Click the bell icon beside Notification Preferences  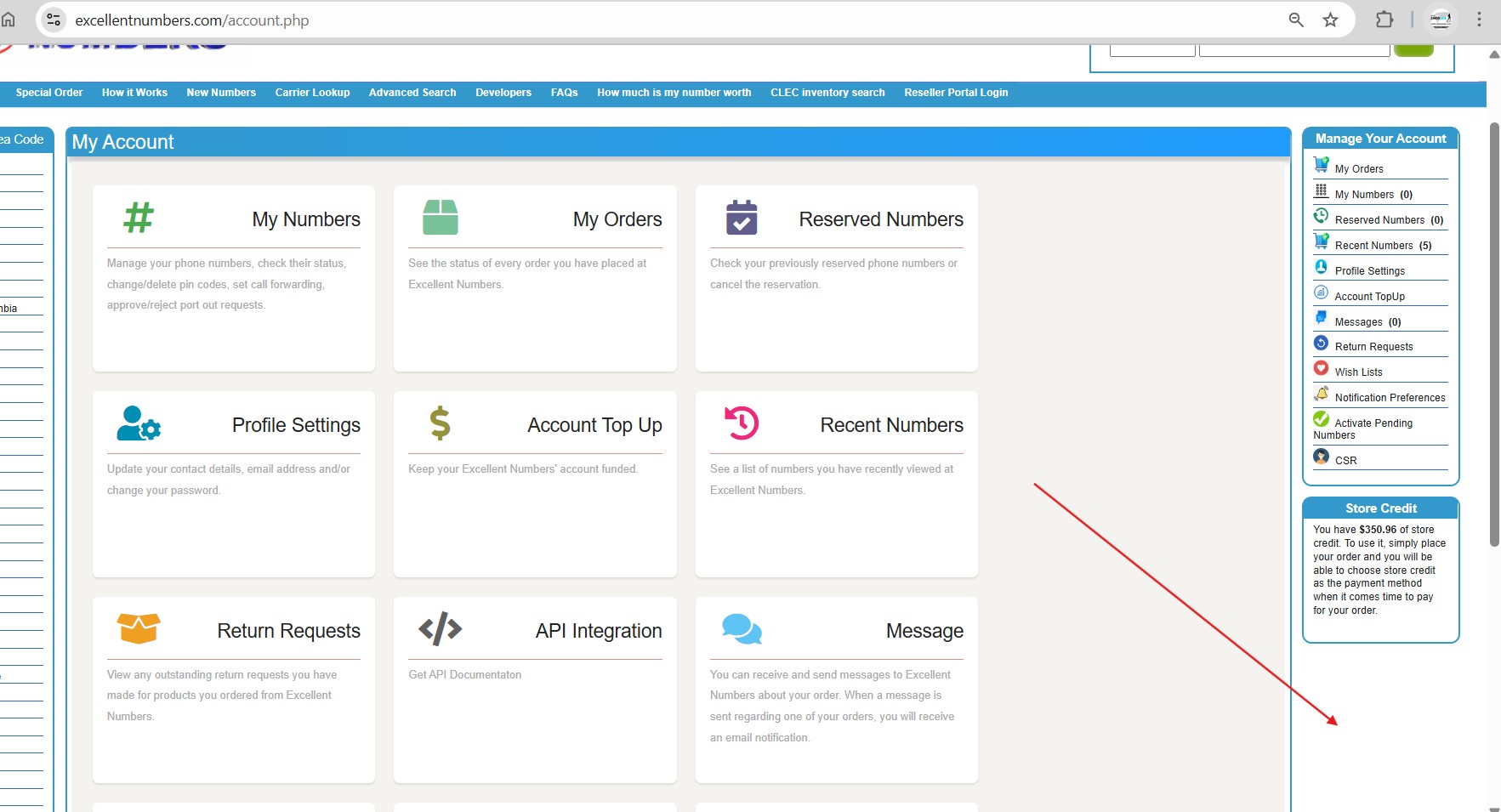pos(1321,394)
